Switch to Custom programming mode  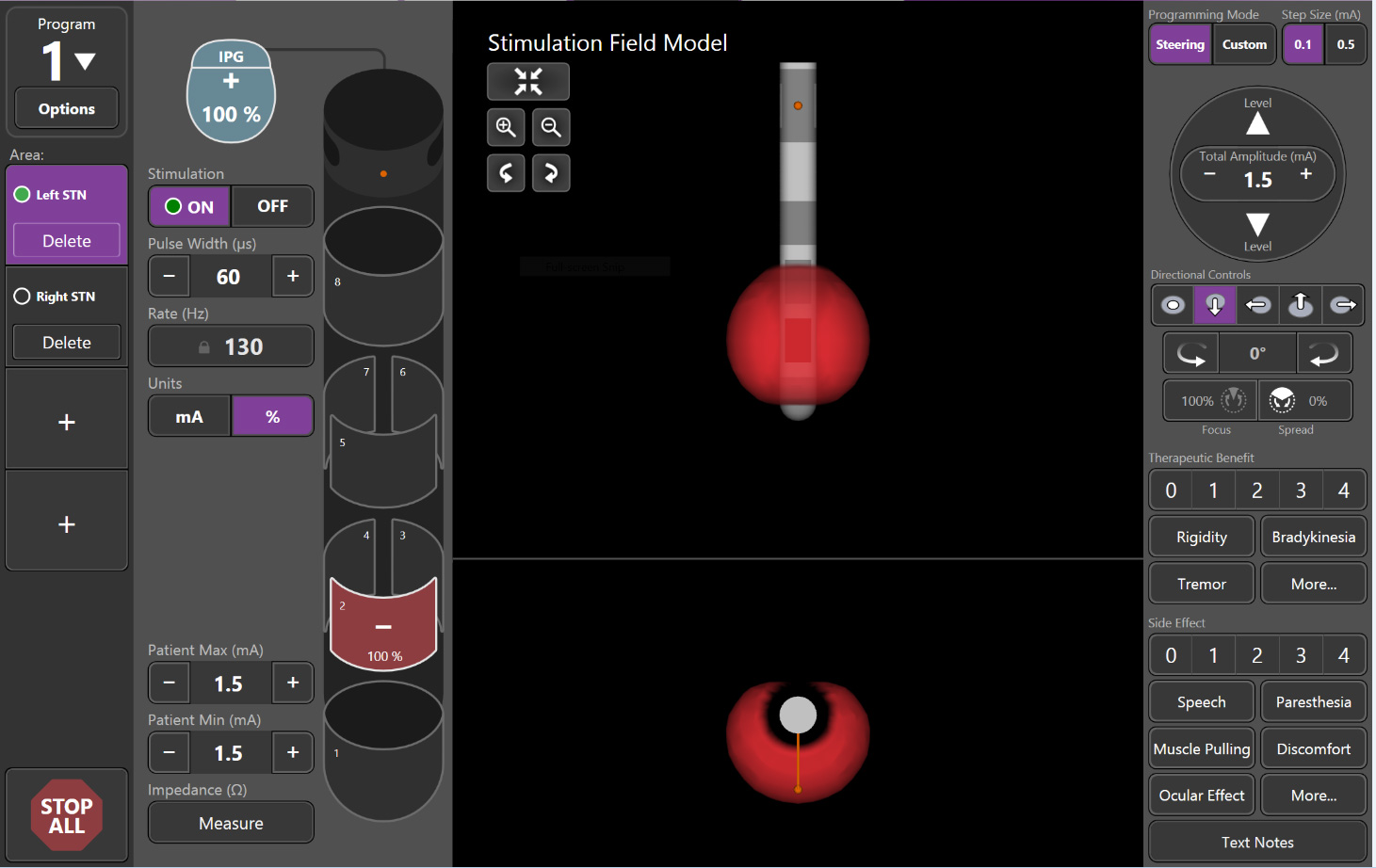[x=1244, y=44]
